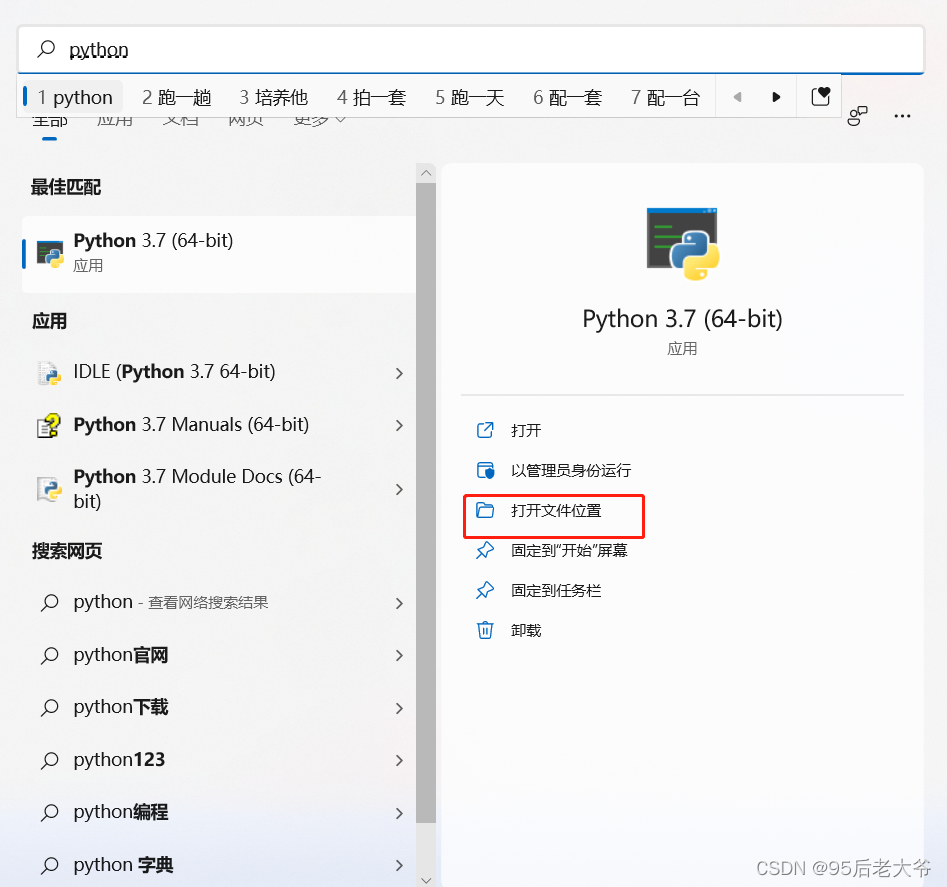Click the Module Docs app icon

coord(49,489)
